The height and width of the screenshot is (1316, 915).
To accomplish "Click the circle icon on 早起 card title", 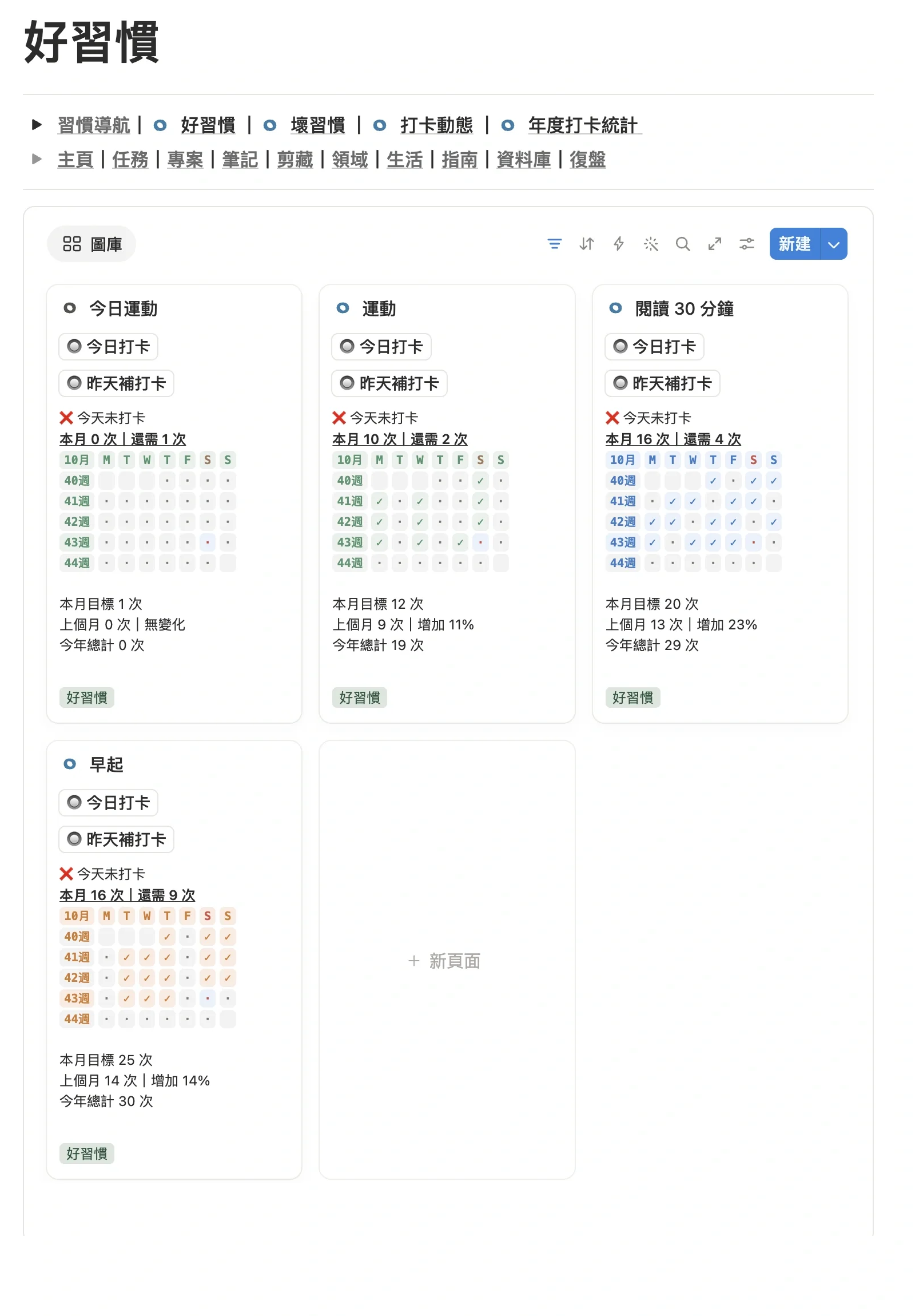I will click(69, 764).
